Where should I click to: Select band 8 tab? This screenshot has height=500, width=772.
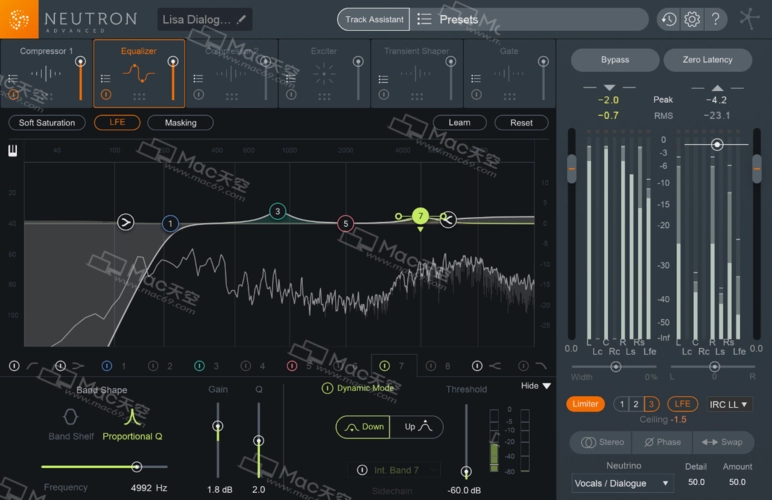click(x=438, y=366)
